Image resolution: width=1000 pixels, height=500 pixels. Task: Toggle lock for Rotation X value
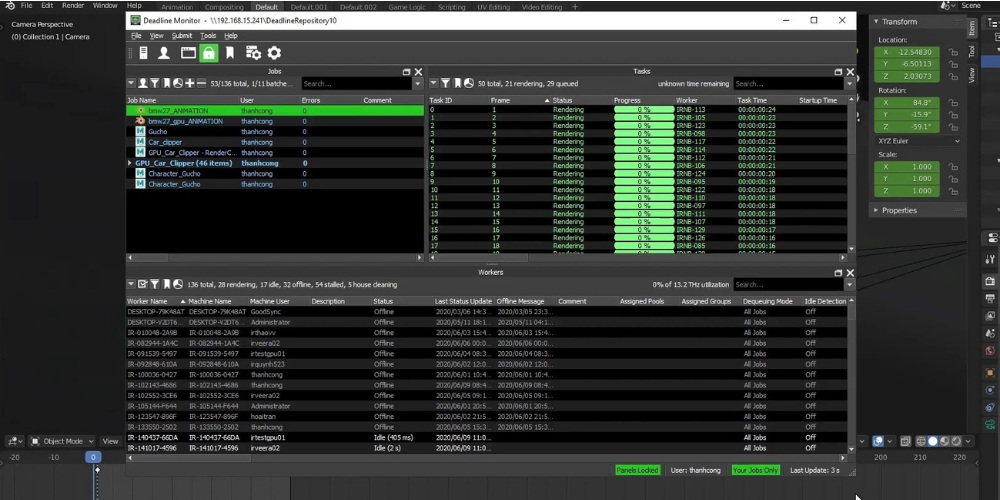click(954, 102)
